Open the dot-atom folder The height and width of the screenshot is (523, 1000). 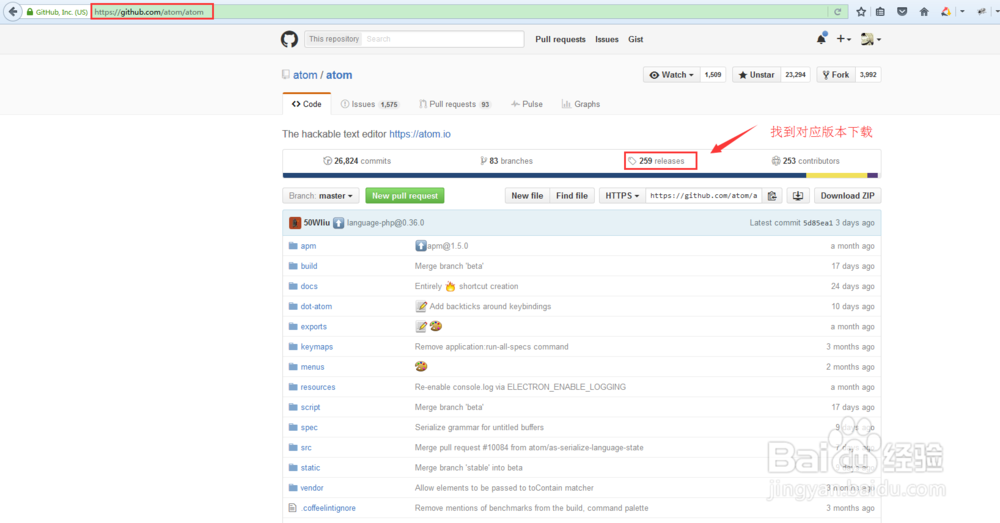click(x=316, y=306)
